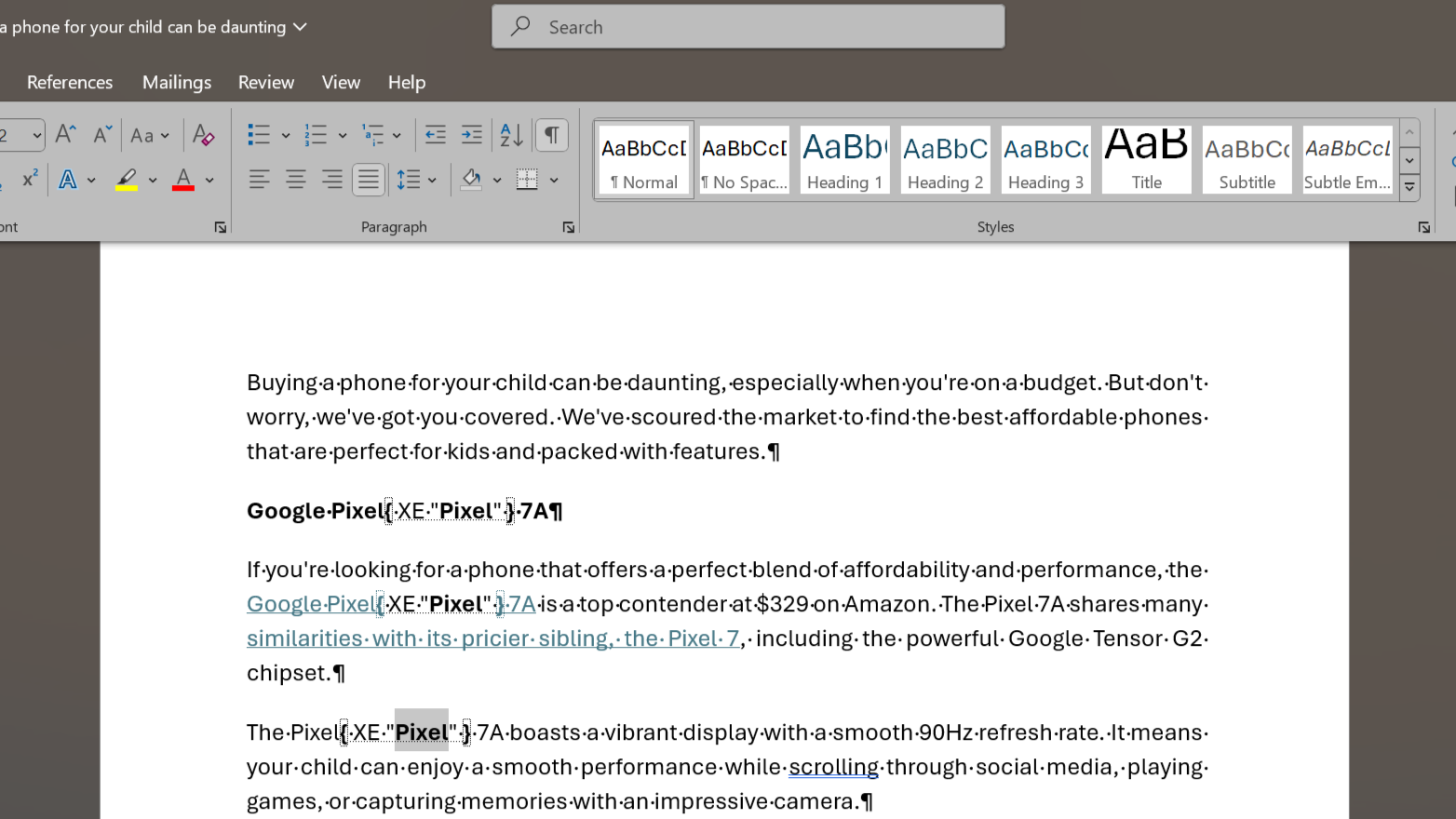The height and width of the screenshot is (819, 1456).
Task: Open the Help tab
Action: click(x=407, y=82)
